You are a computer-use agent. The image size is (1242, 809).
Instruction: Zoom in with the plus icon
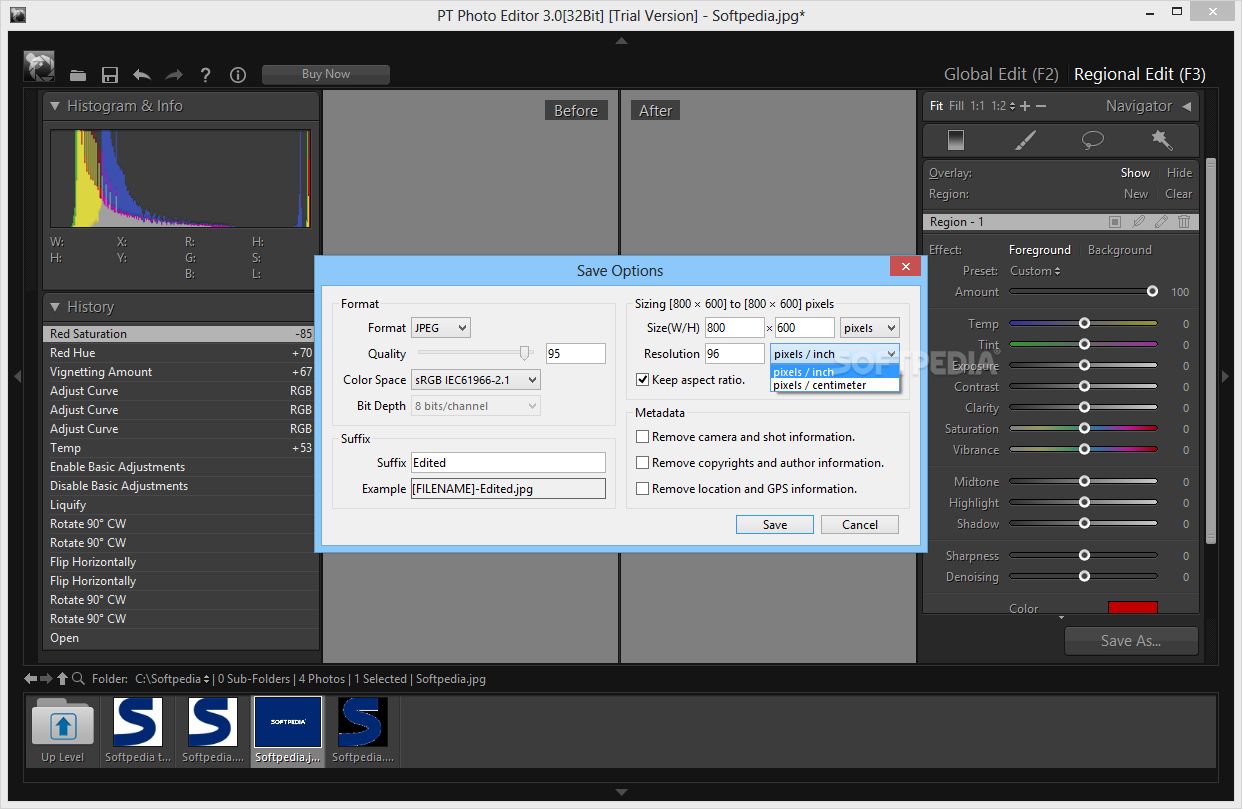tap(1024, 106)
